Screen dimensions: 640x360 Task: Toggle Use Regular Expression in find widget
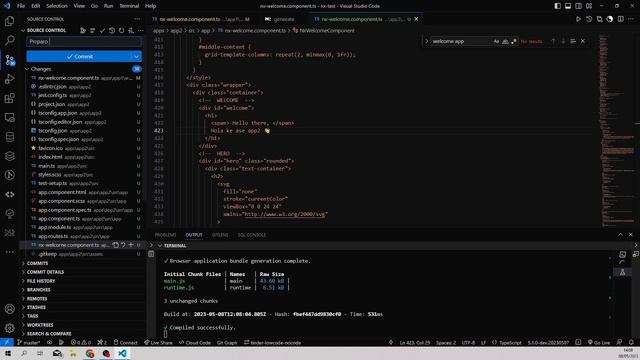(514, 41)
